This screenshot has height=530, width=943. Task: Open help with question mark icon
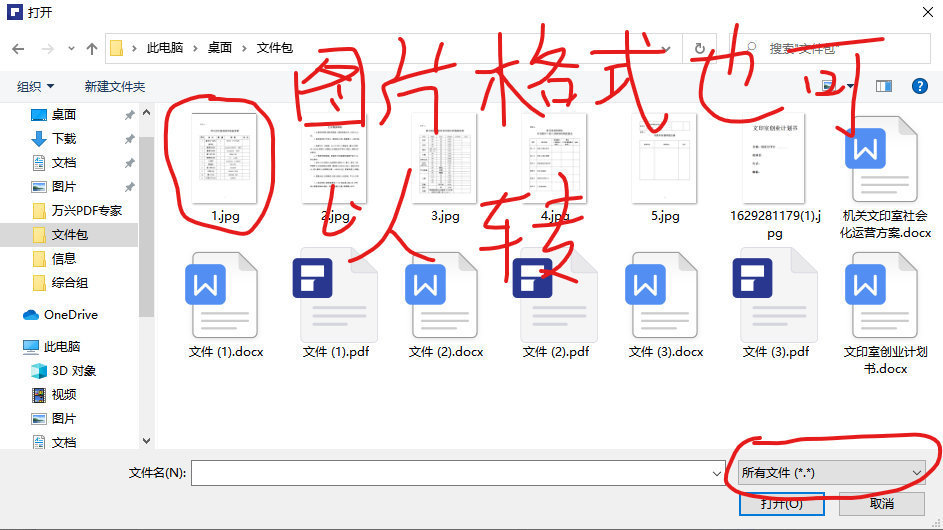click(x=920, y=86)
